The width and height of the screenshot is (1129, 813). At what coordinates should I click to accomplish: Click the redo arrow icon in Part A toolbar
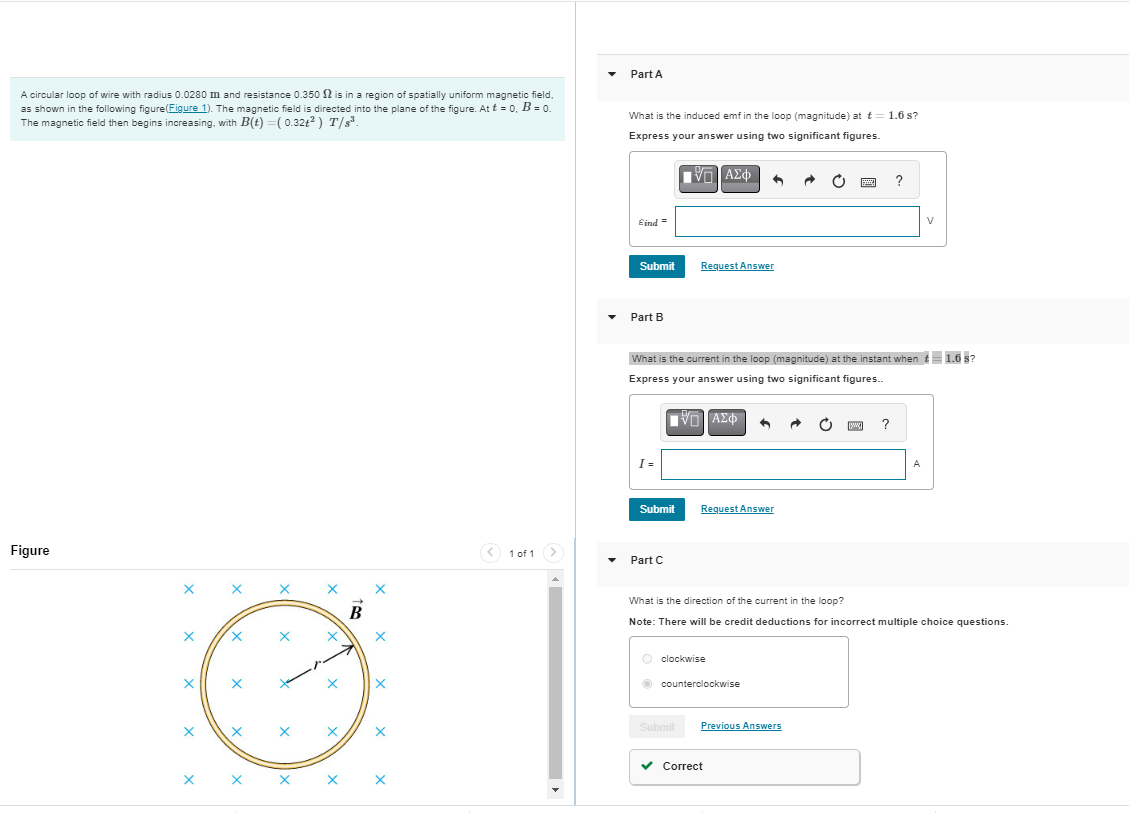click(809, 180)
